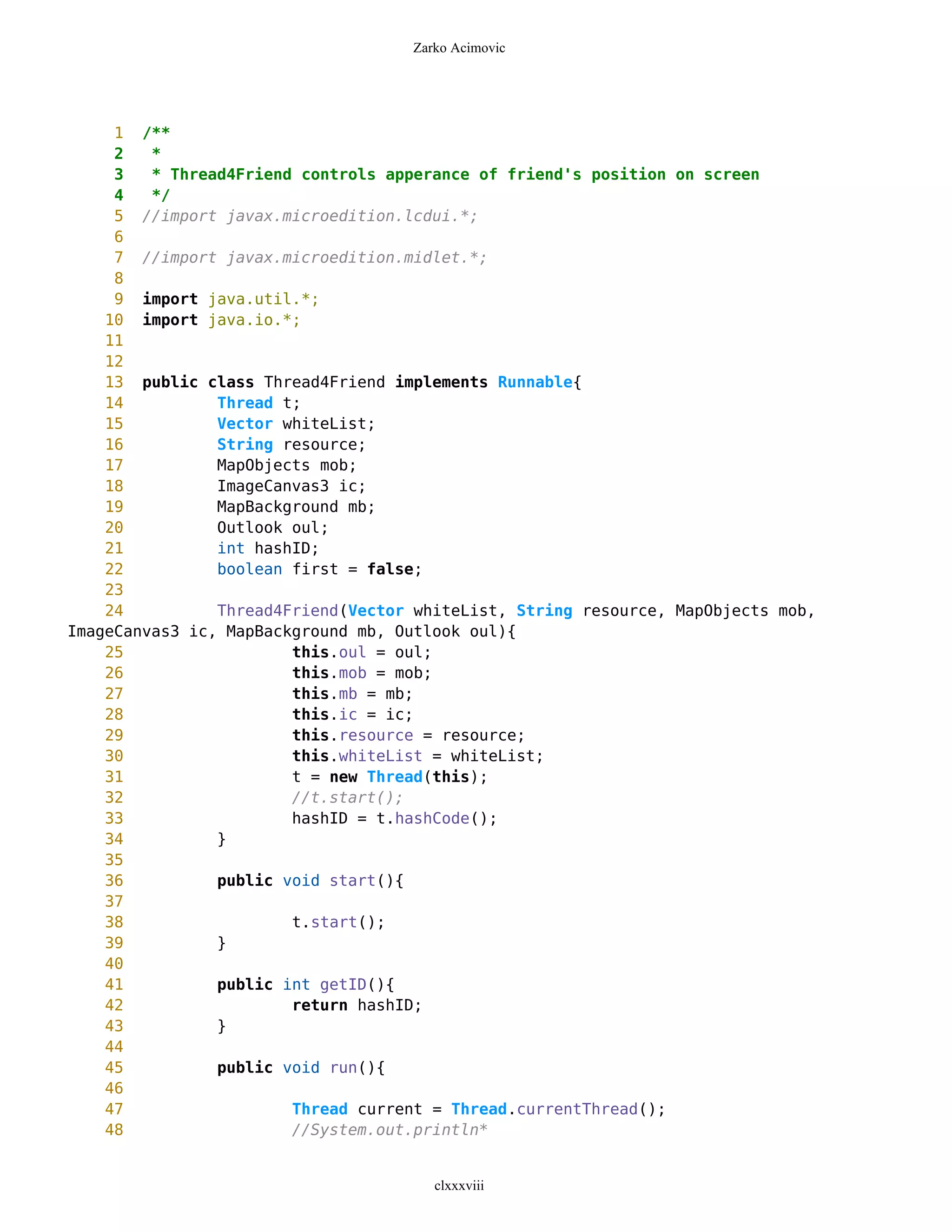Screen dimensions: 952x1232
Task: Click the declaration "int hashID;"
Action: coord(269,548)
